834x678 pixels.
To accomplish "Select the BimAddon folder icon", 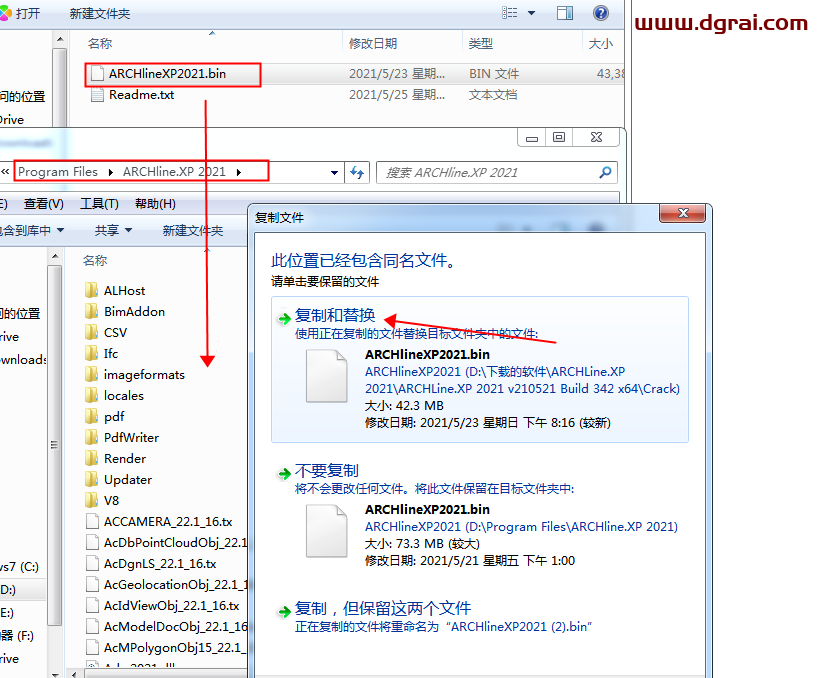I will pyautogui.click(x=91, y=311).
